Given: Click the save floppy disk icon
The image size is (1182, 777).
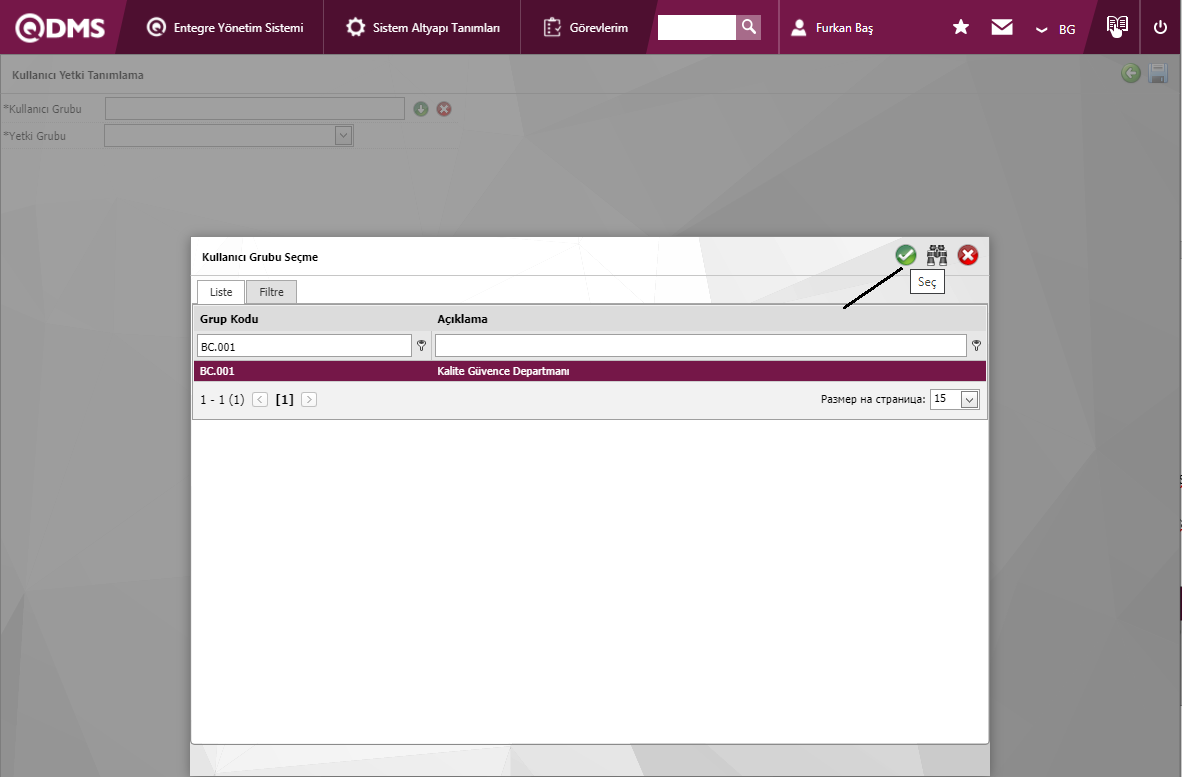Looking at the screenshot, I should pyautogui.click(x=1158, y=73).
